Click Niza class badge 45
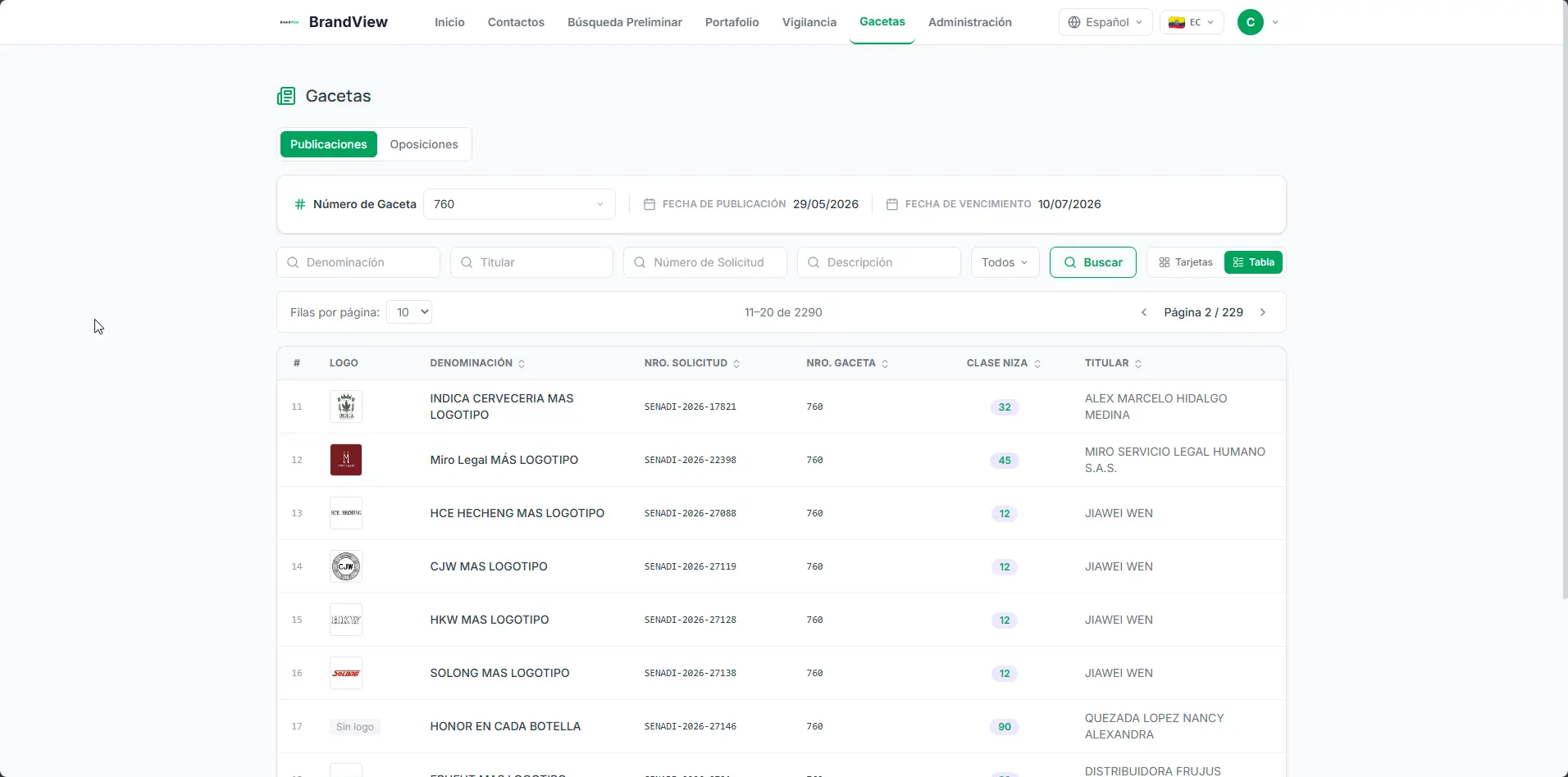The height and width of the screenshot is (777, 1568). [x=1005, y=461]
